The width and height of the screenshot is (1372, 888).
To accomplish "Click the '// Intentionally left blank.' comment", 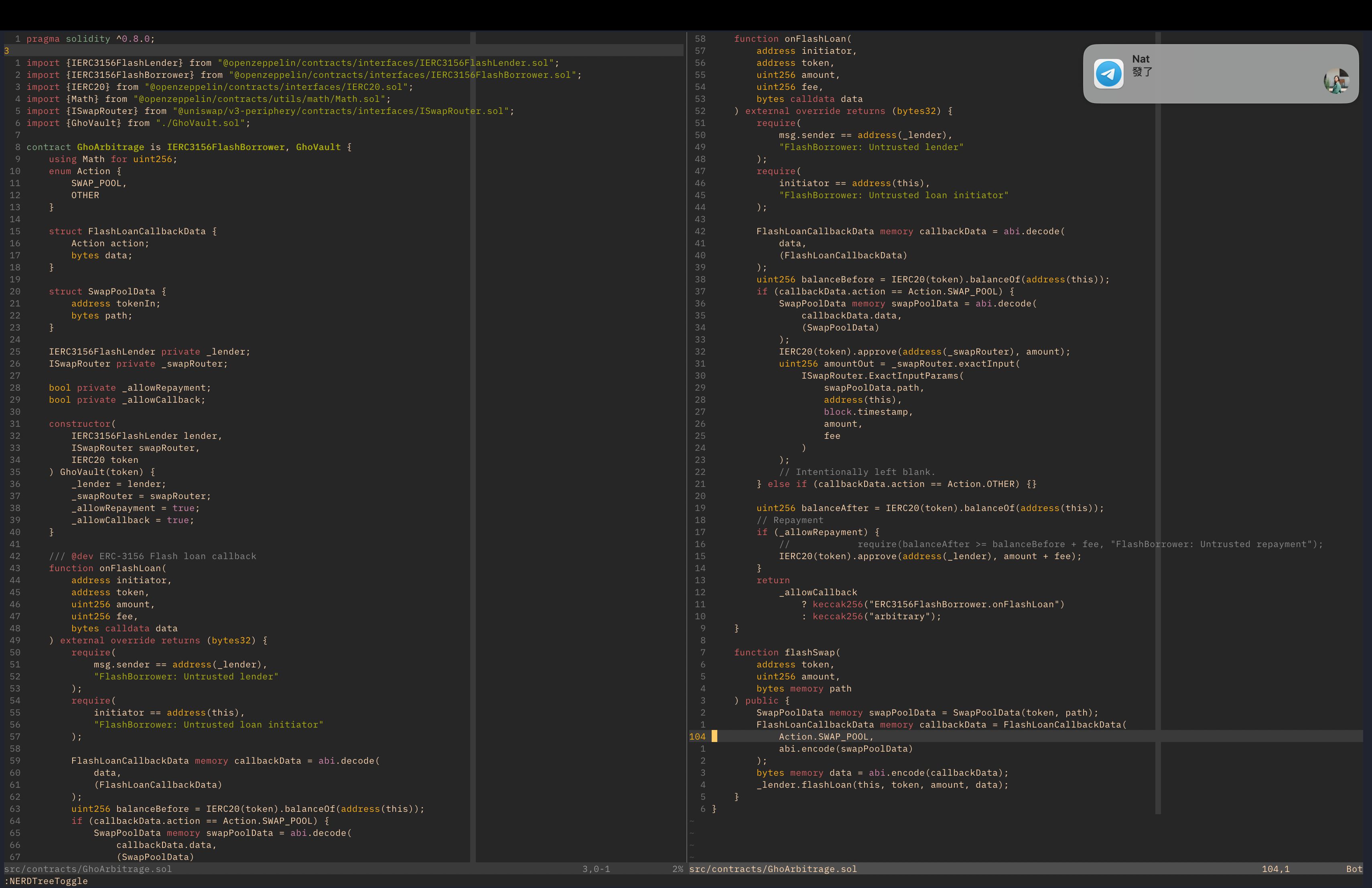I will click(857, 472).
